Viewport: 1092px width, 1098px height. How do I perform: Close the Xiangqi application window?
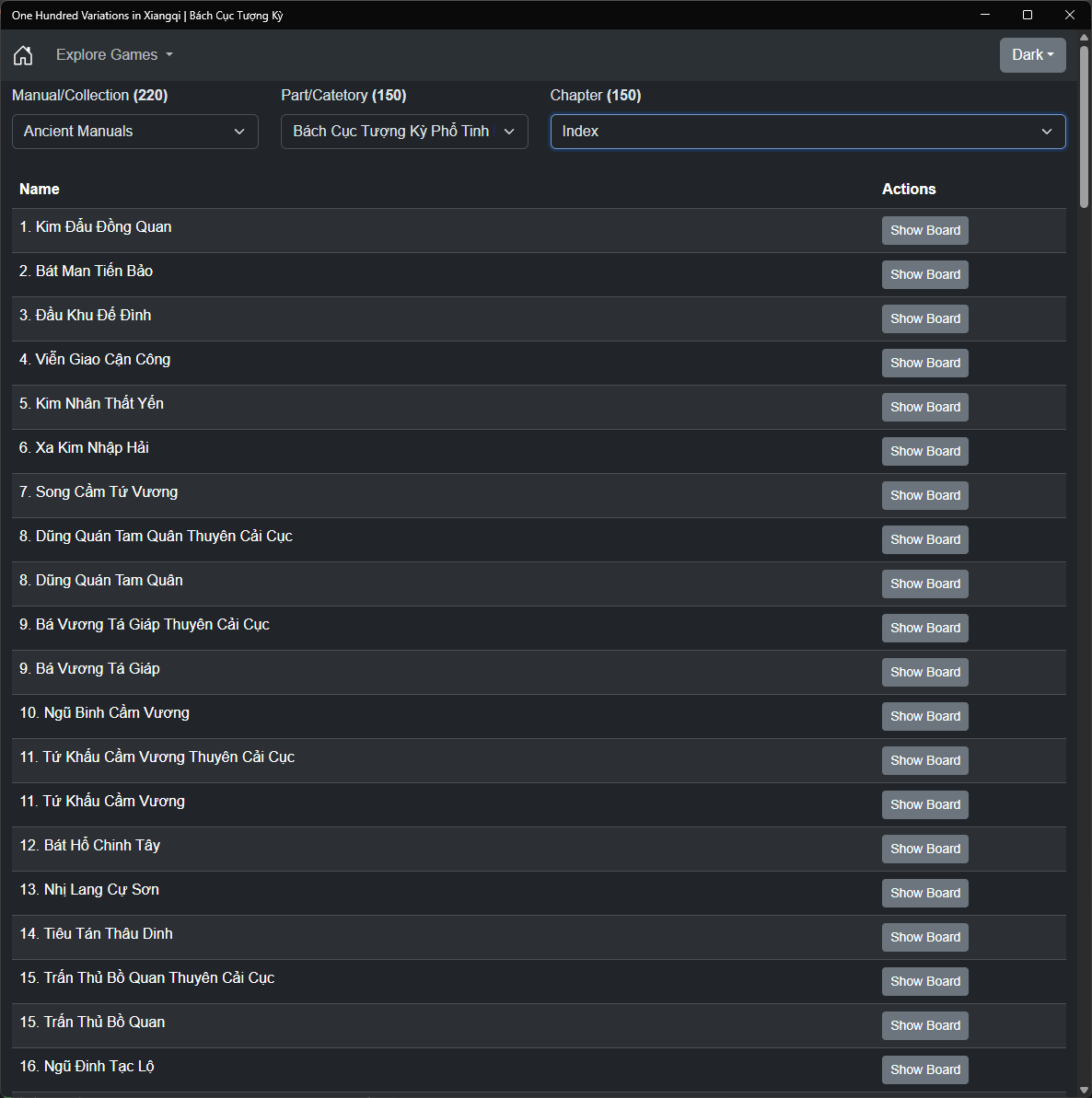1070,15
